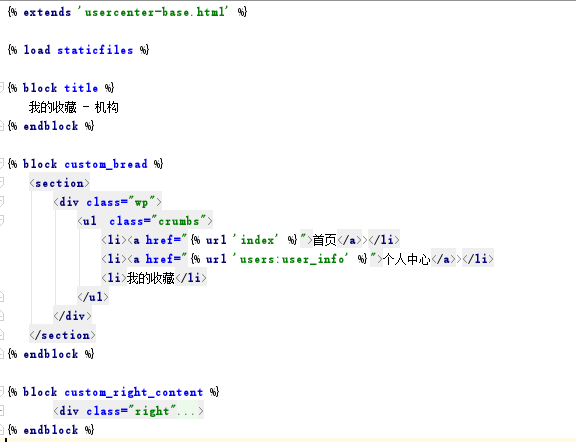576x442 pixels.
Task: Click the block name 'title'
Action: 81,88
